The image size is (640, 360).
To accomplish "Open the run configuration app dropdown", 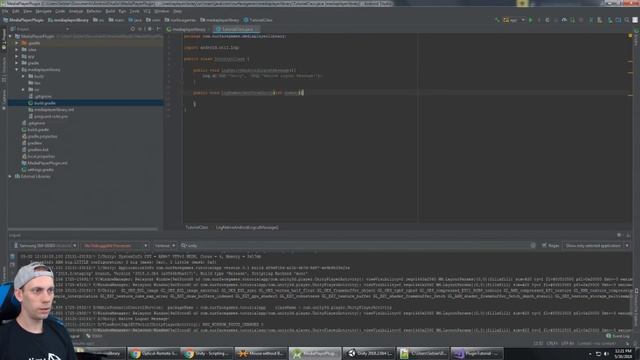I will [514, 20].
